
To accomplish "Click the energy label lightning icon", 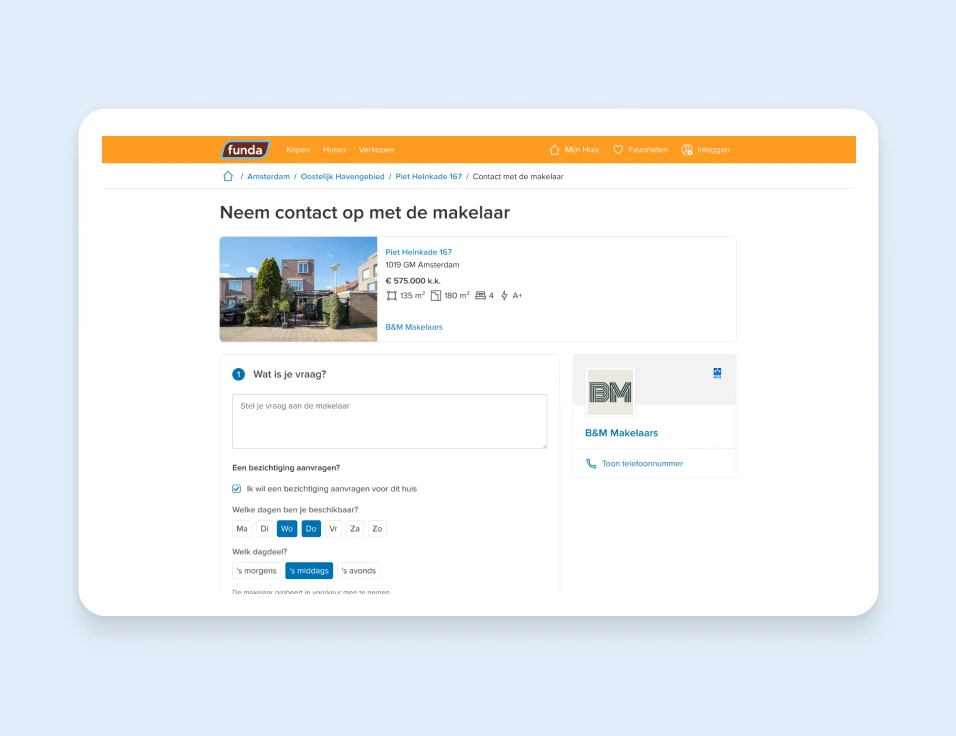I will pyautogui.click(x=504, y=296).
